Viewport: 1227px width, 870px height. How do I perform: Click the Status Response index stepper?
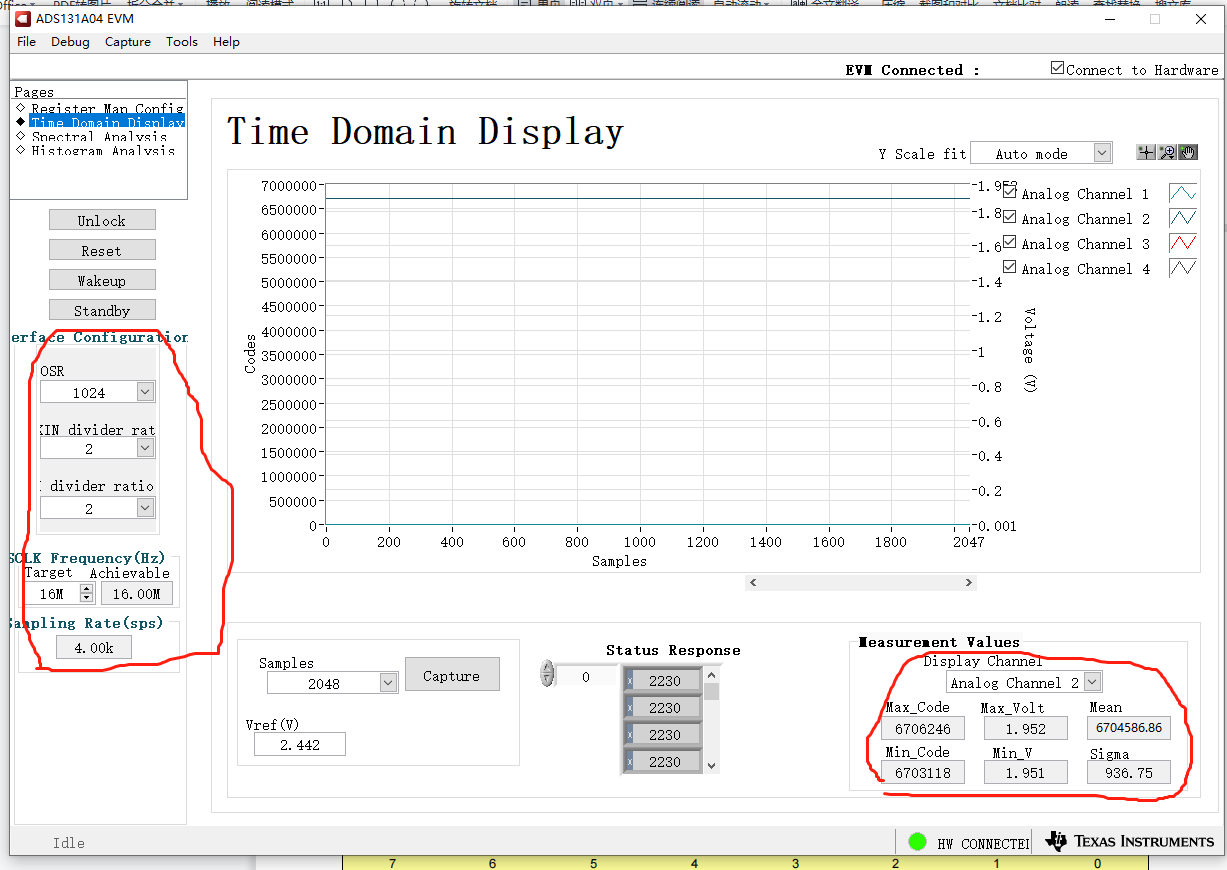547,673
